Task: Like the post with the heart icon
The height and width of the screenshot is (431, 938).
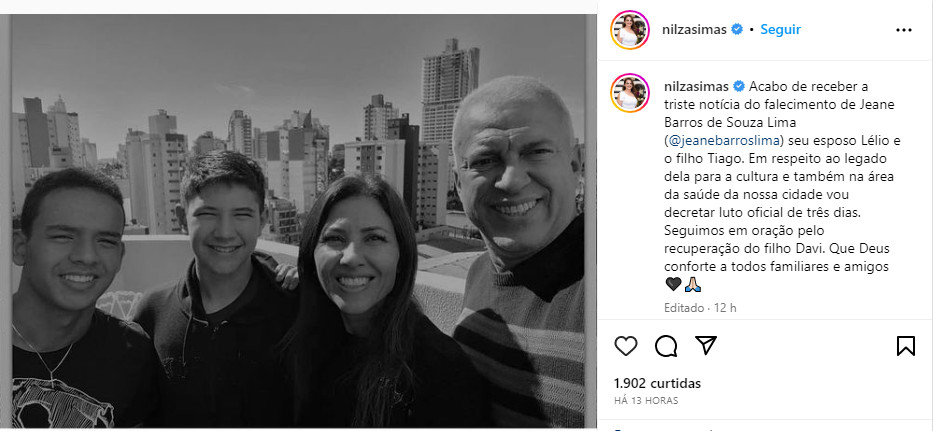Action: click(x=626, y=345)
